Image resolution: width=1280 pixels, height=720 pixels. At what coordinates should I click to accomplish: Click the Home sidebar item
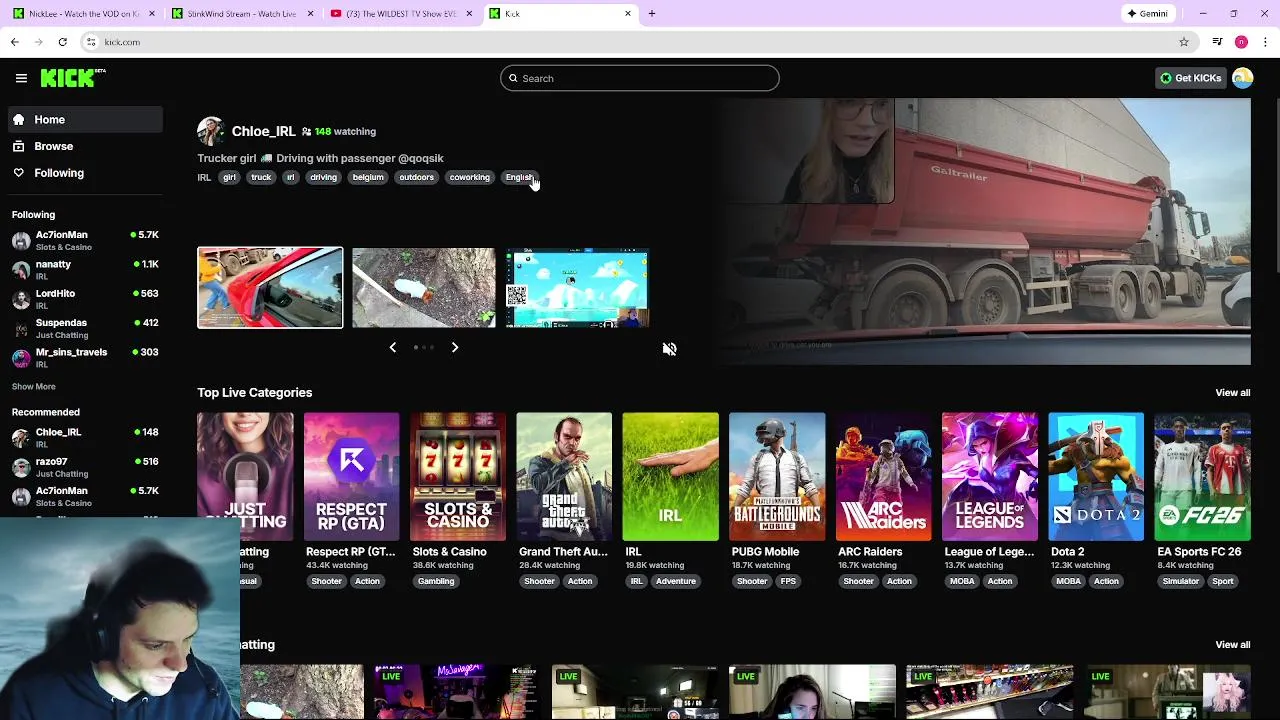coord(84,119)
